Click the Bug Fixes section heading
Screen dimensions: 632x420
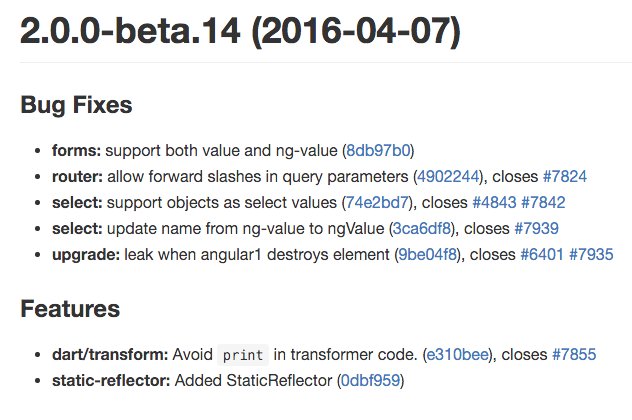pos(76,105)
